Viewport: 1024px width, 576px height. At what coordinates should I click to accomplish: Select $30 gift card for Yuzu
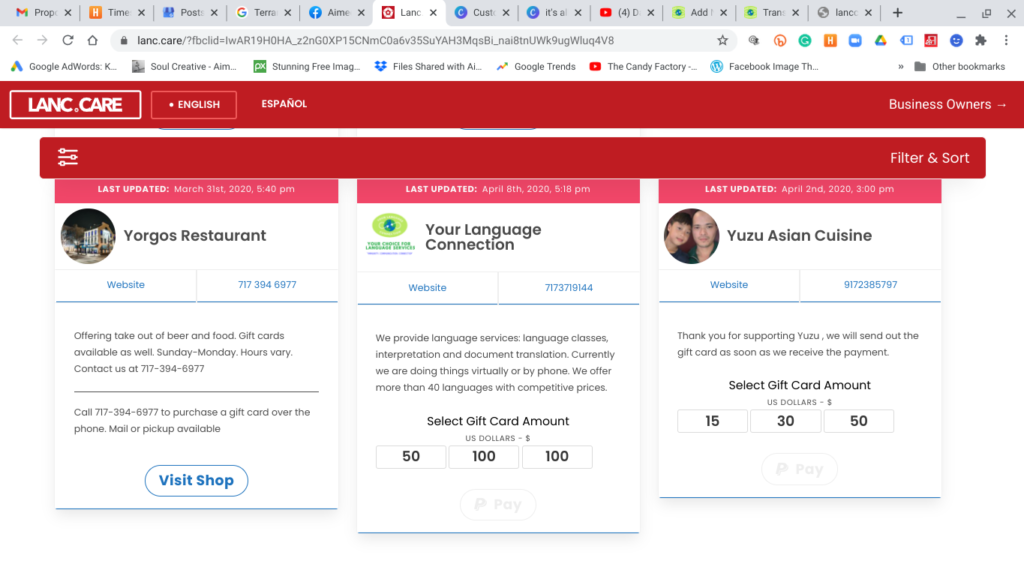786,421
